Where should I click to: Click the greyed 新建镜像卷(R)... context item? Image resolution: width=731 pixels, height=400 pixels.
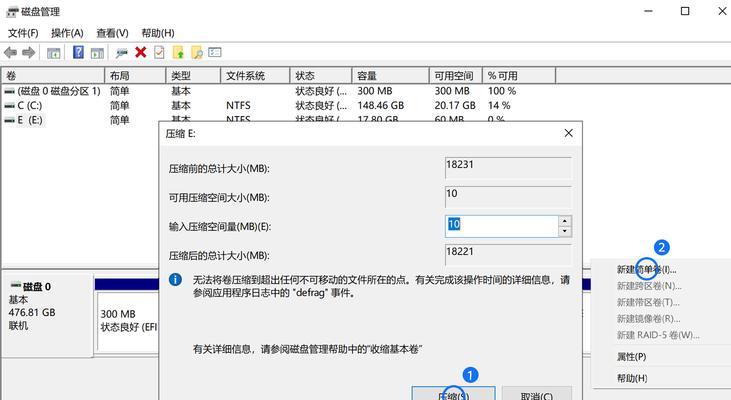[648, 318]
